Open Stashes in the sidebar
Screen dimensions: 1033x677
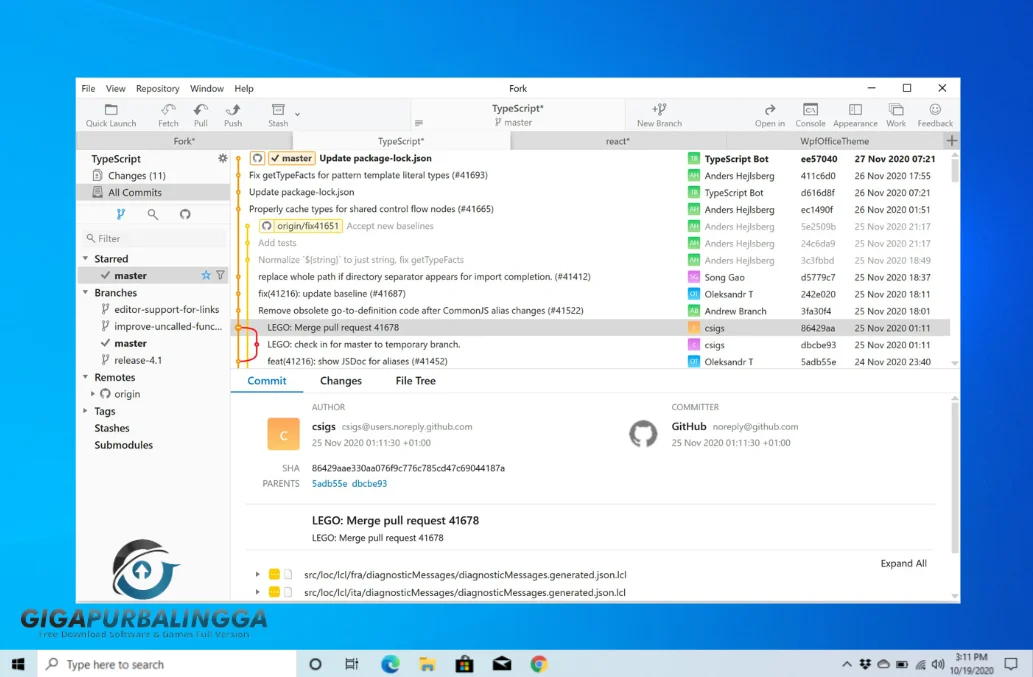(112, 428)
